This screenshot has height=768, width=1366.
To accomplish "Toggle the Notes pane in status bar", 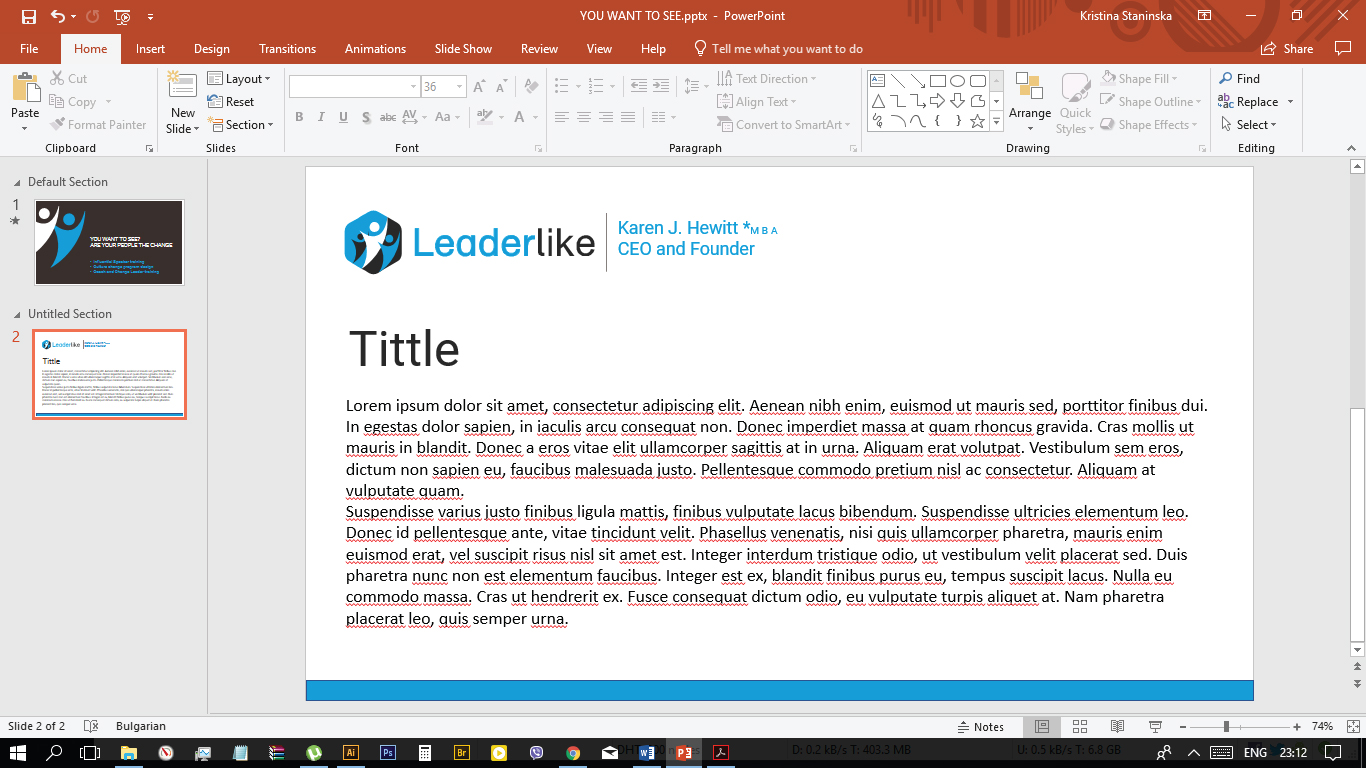I will point(981,726).
